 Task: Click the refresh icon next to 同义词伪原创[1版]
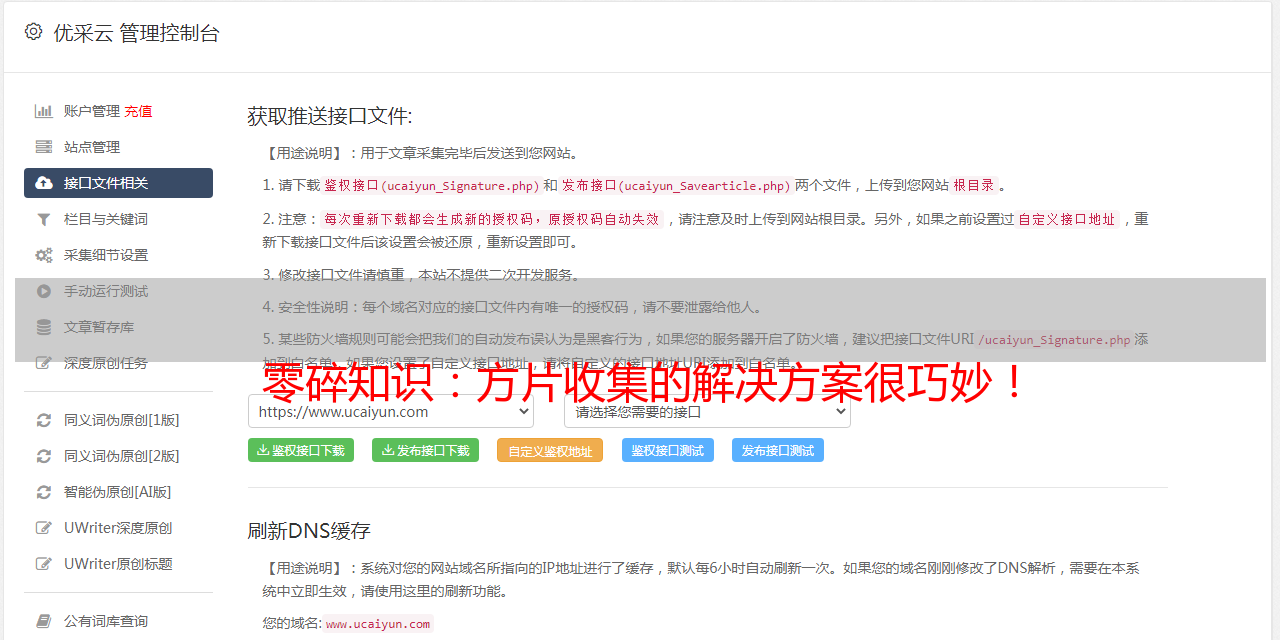pos(44,420)
